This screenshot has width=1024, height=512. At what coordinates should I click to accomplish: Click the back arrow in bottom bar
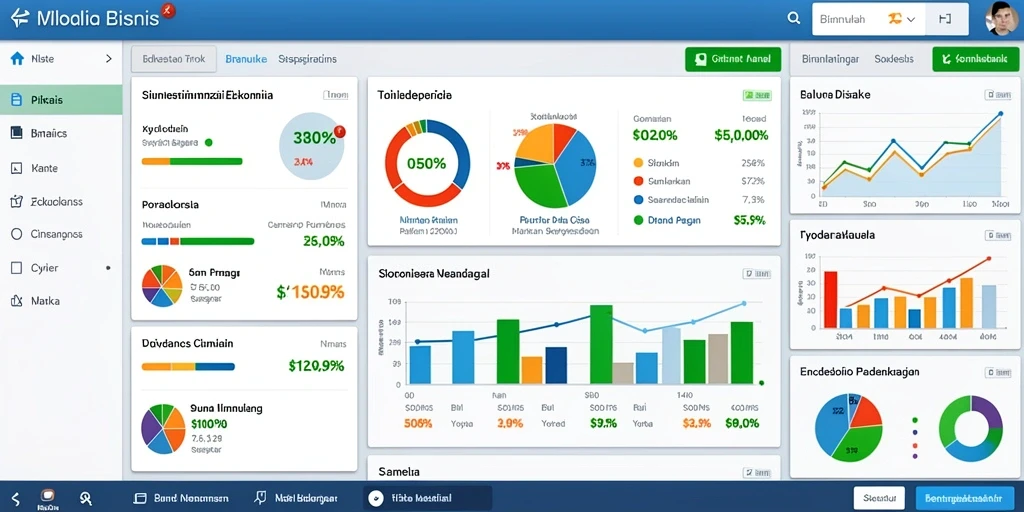16,498
